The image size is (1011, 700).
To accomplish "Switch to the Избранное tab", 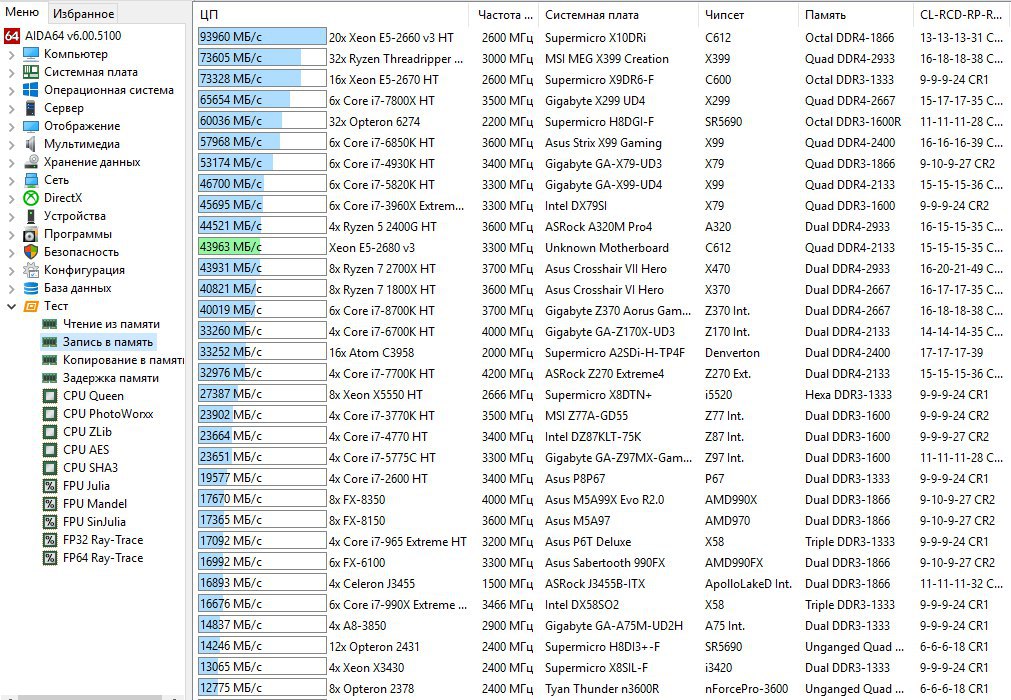I will [83, 14].
